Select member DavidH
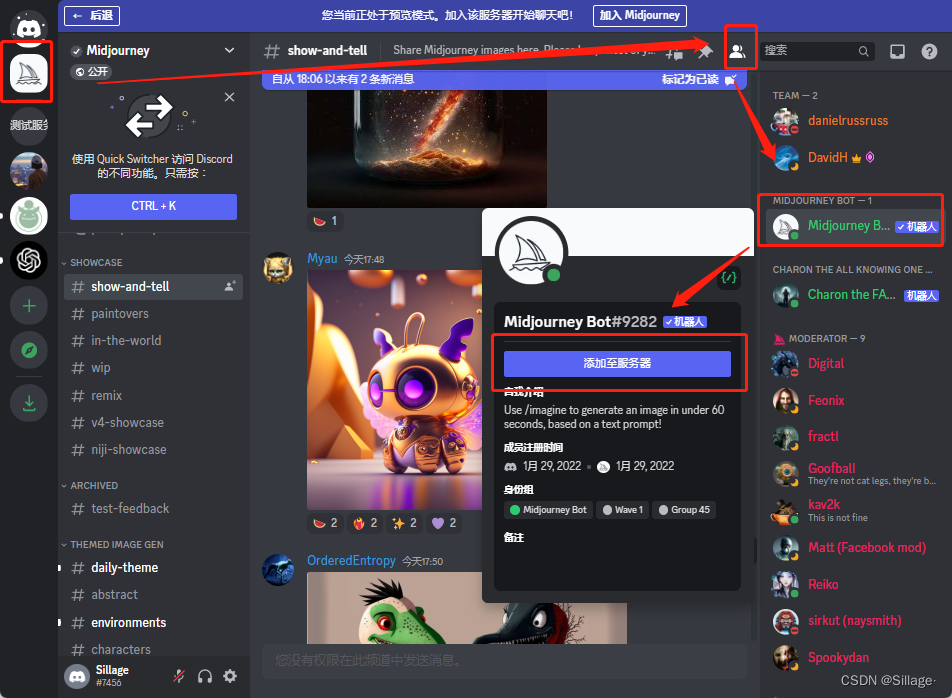The width and height of the screenshot is (952, 698). [x=852, y=158]
